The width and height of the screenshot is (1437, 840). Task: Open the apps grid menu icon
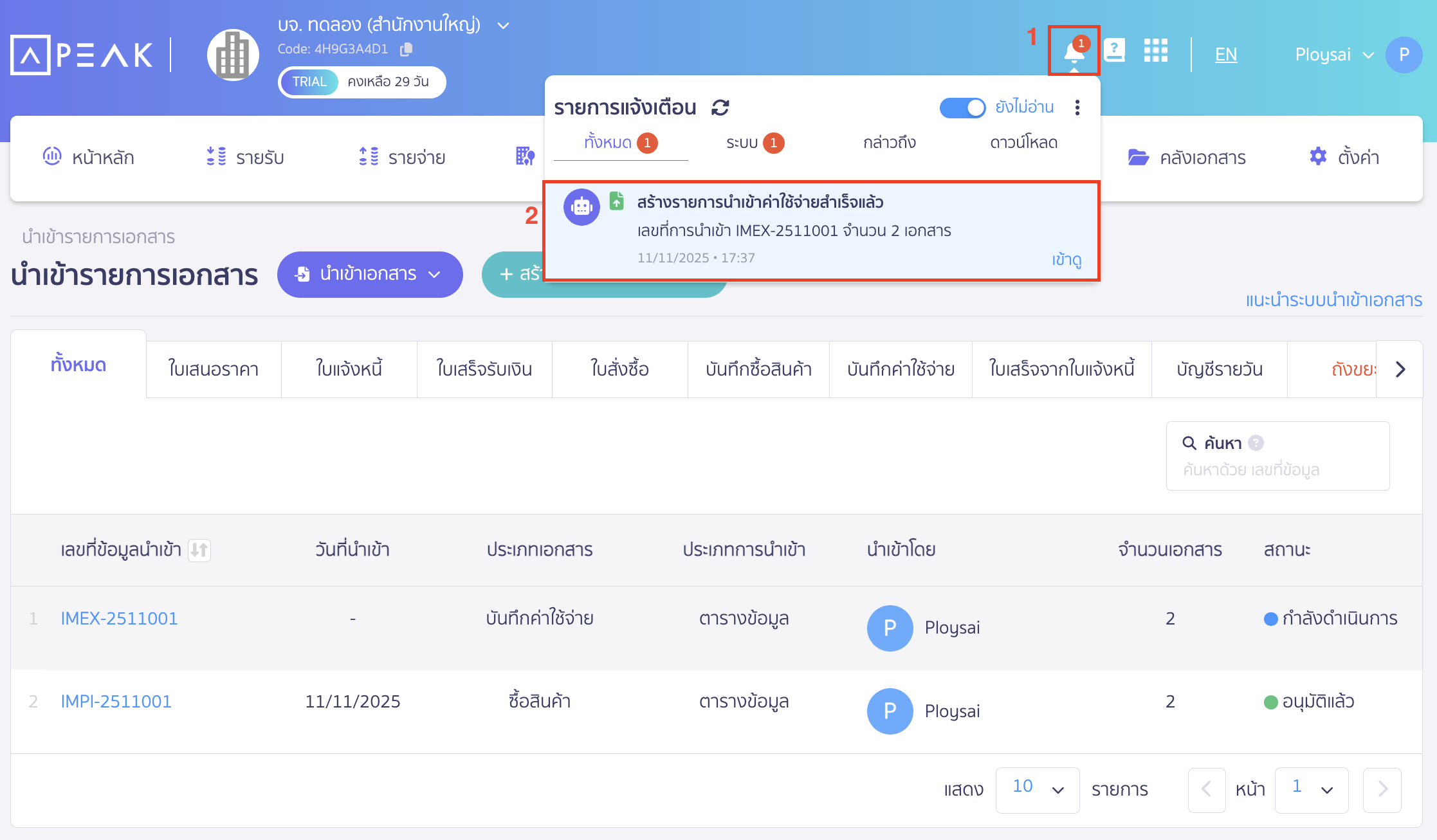pos(1155,50)
